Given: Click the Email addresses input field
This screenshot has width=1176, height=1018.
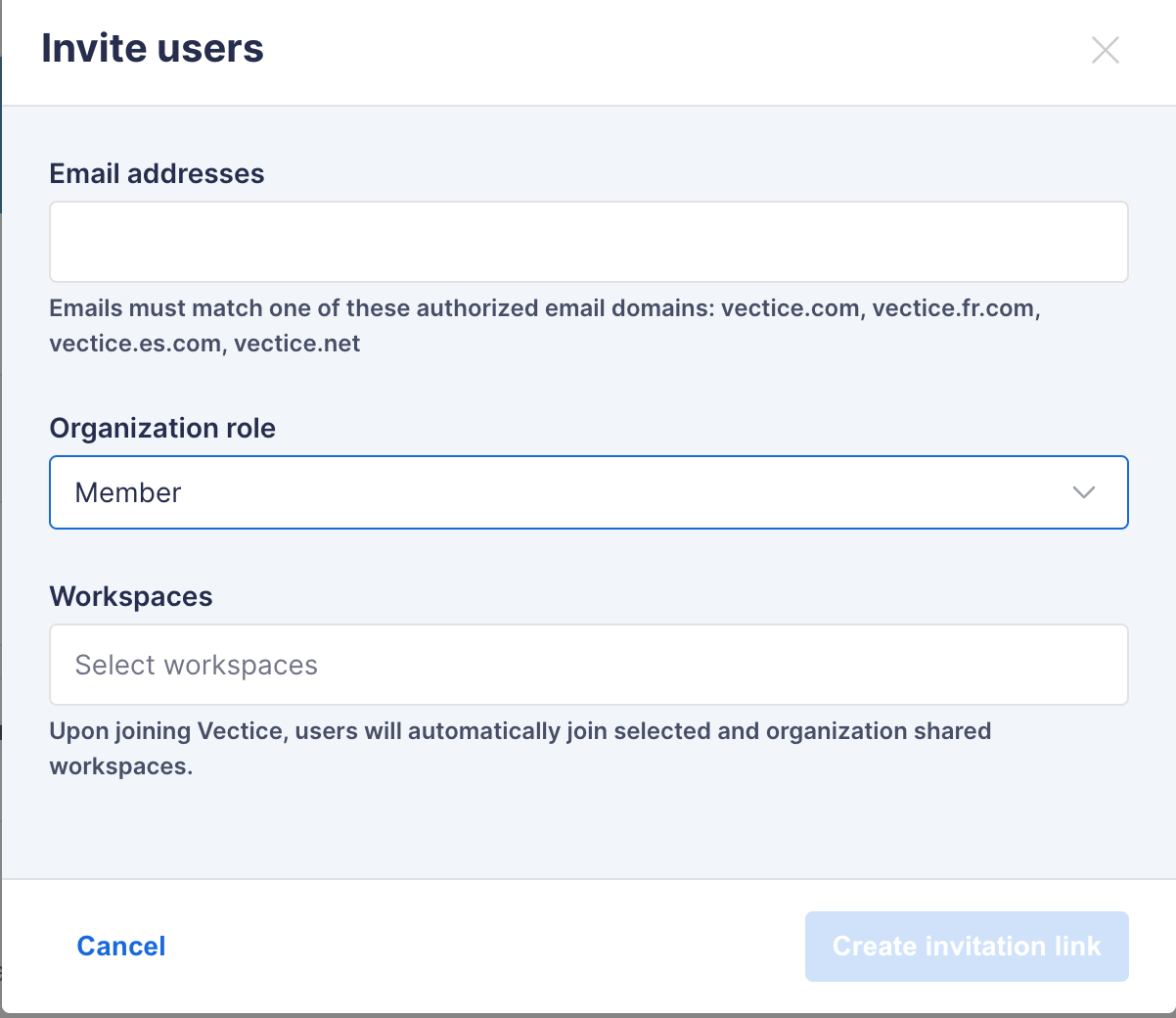Looking at the screenshot, I should [x=588, y=242].
